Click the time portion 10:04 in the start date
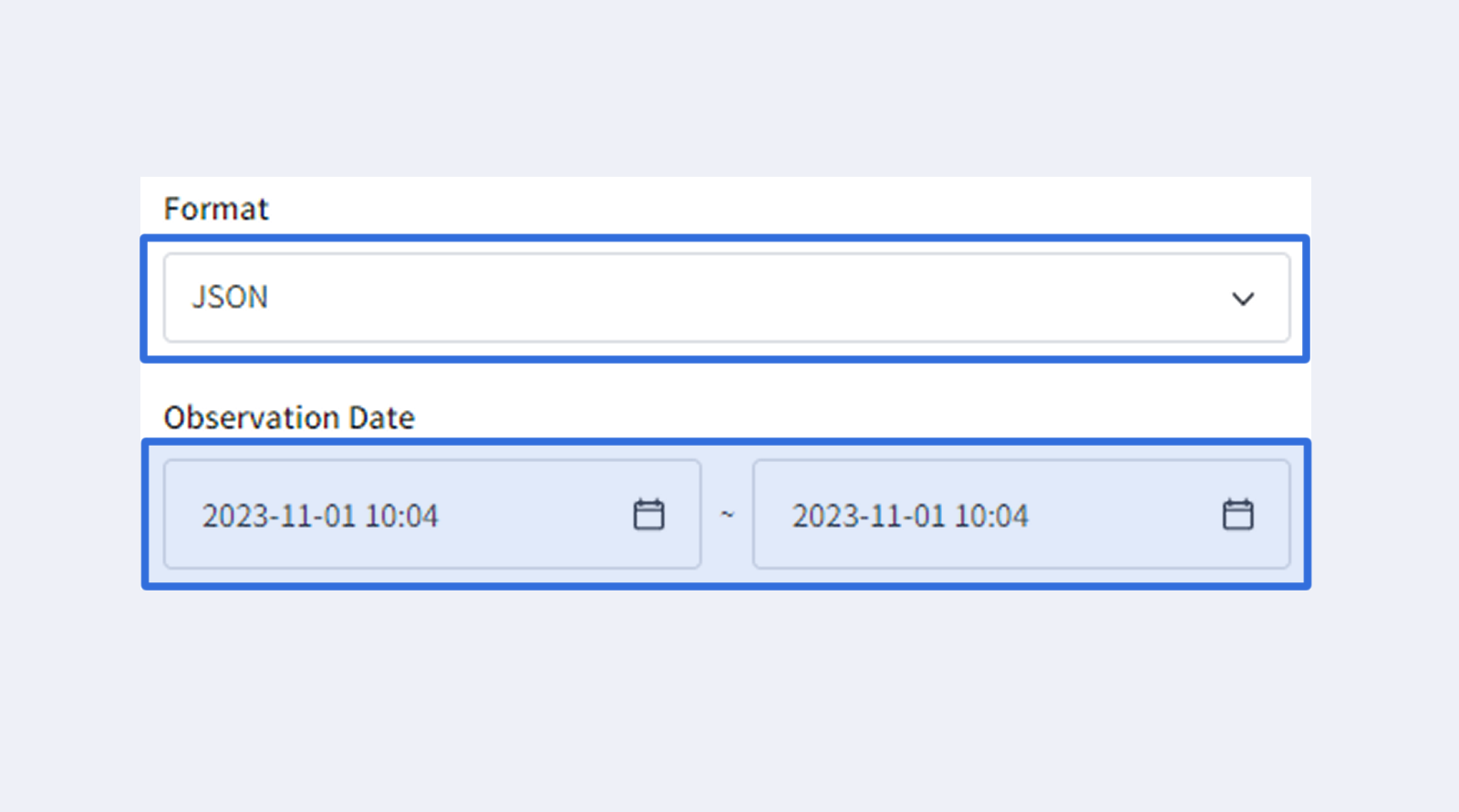The width and height of the screenshot is (1459, 812). click(401, 516)
